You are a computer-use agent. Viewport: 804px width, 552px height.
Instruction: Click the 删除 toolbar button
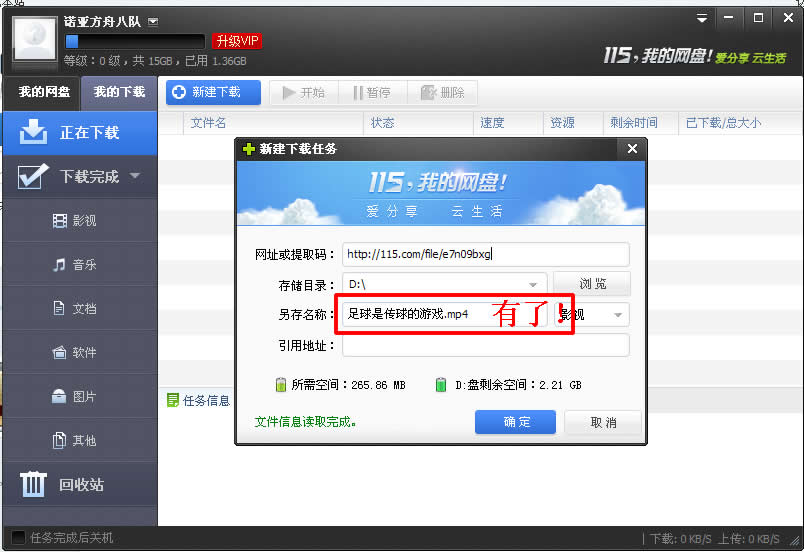(x=443, y=93)
